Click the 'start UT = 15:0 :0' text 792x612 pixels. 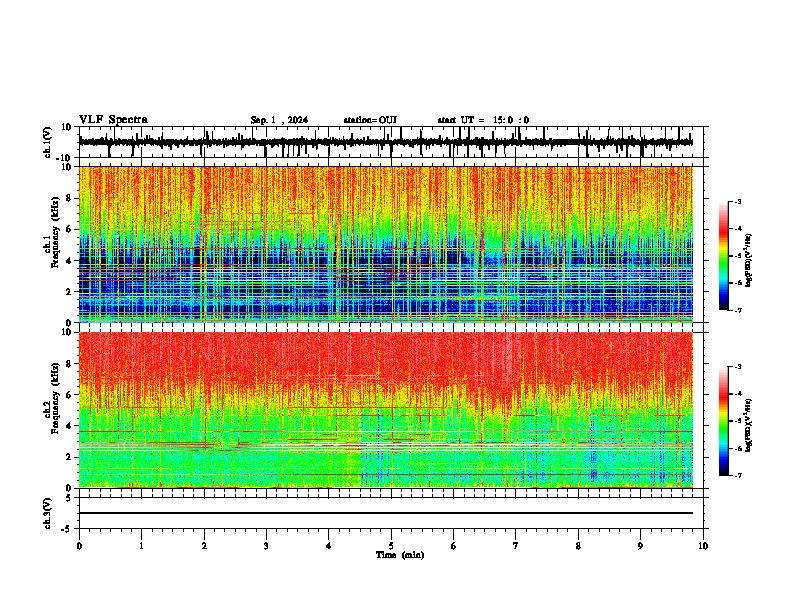tap(483, 120)
